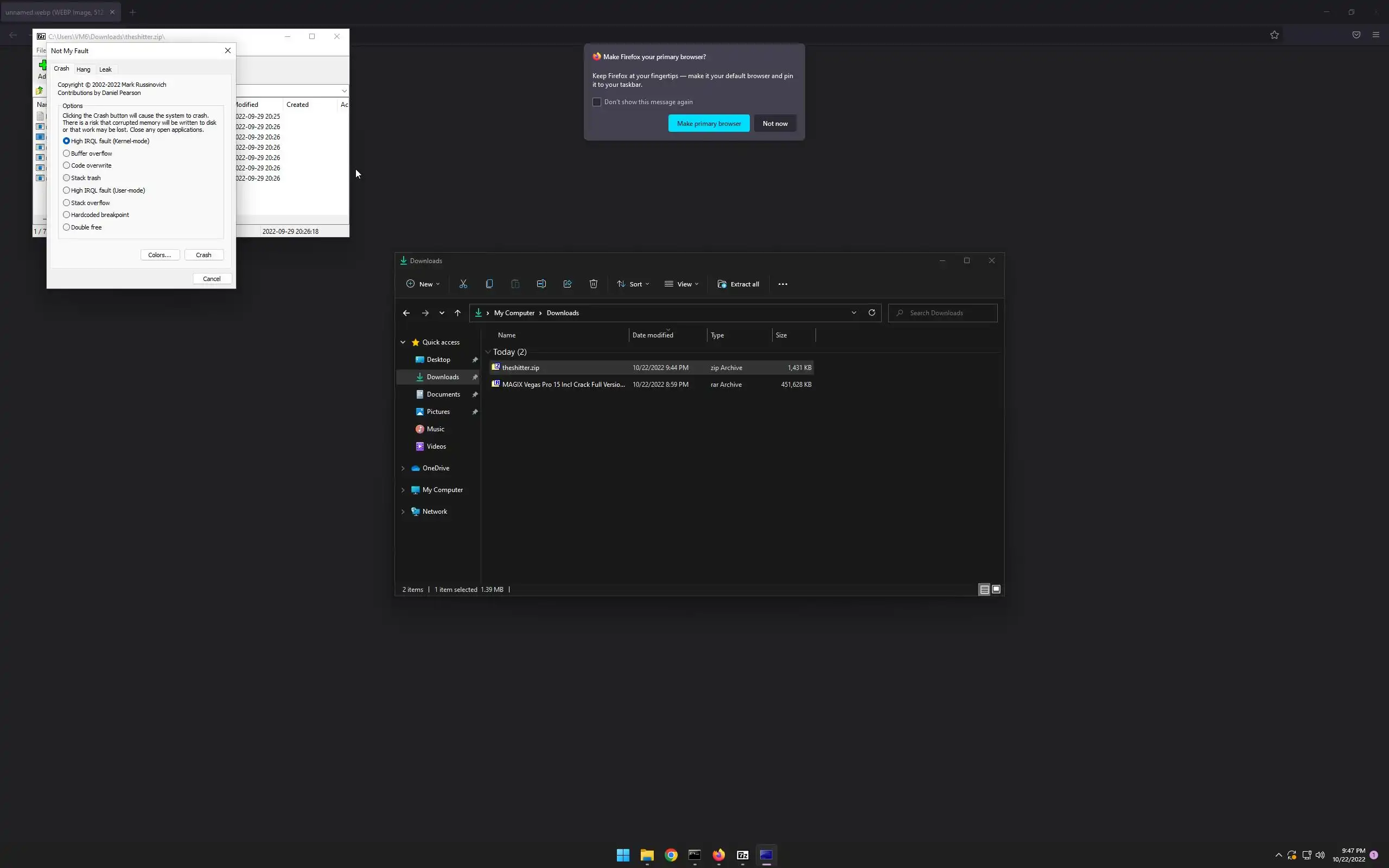Check Don't show this message again

[597, 102]
